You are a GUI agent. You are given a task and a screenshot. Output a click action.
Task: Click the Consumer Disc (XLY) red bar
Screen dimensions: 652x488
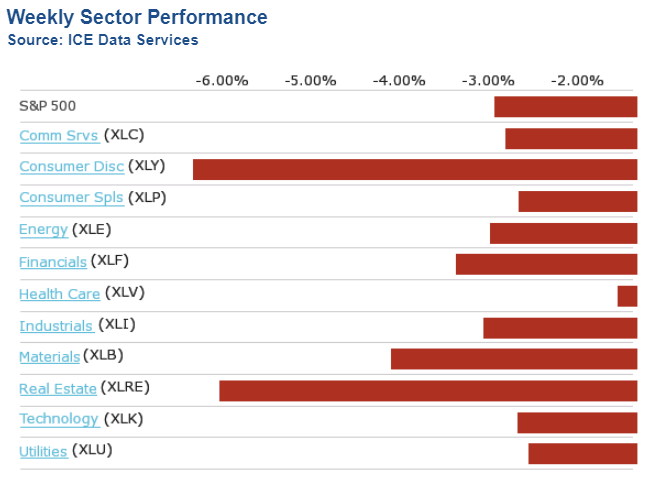[415, 169]
